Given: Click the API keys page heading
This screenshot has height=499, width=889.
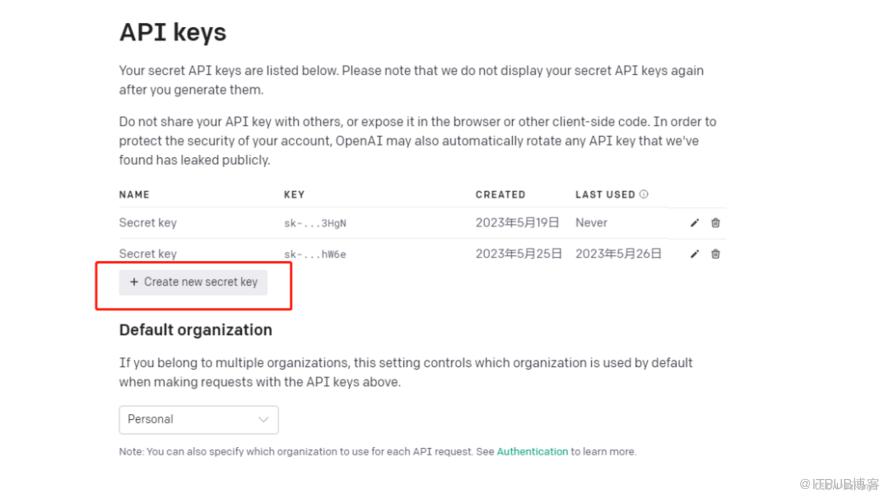Looking at the screenshot, I should pyautogui.click(x=173, y=32).
